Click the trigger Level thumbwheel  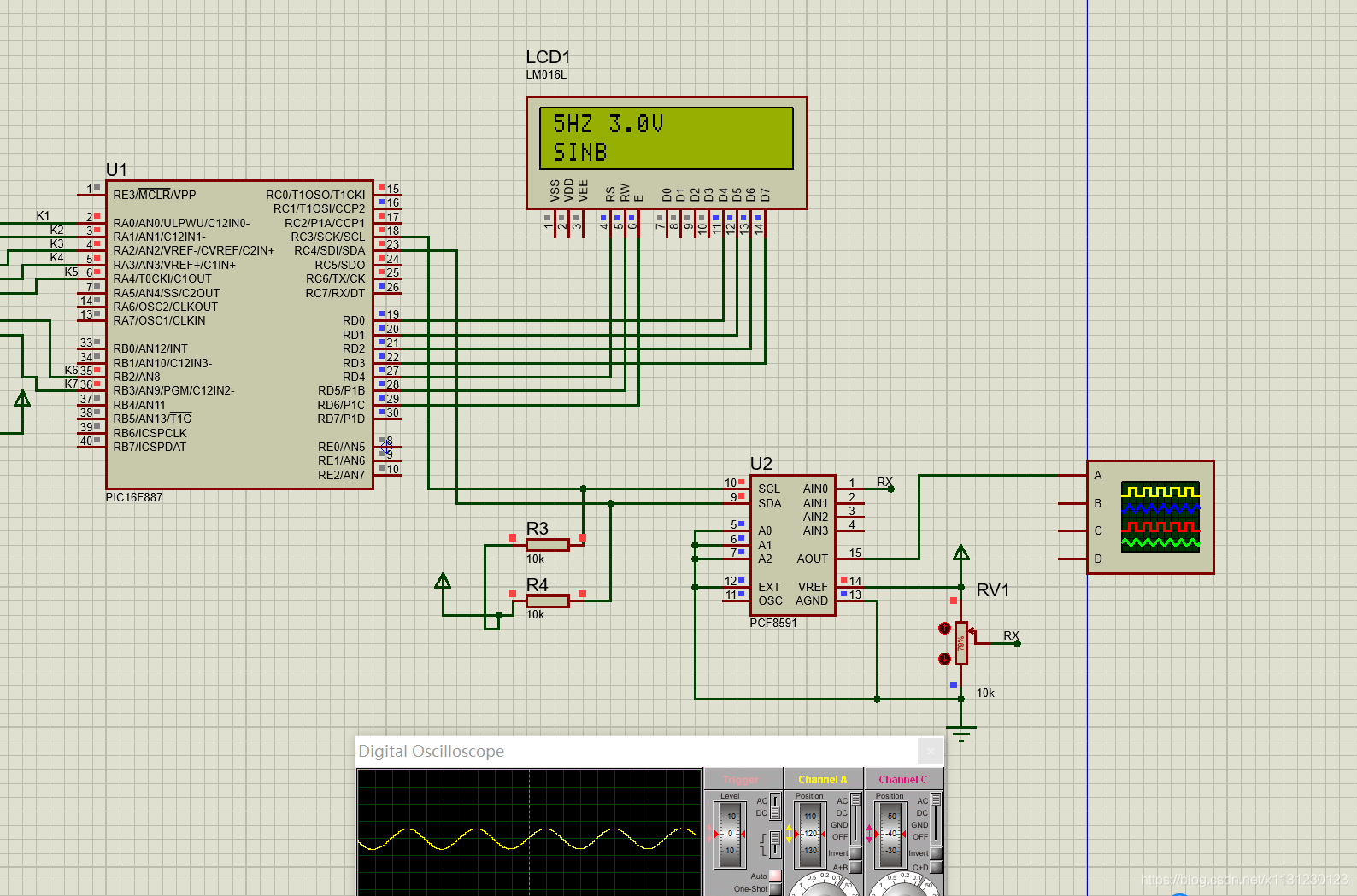coord(730,834)
